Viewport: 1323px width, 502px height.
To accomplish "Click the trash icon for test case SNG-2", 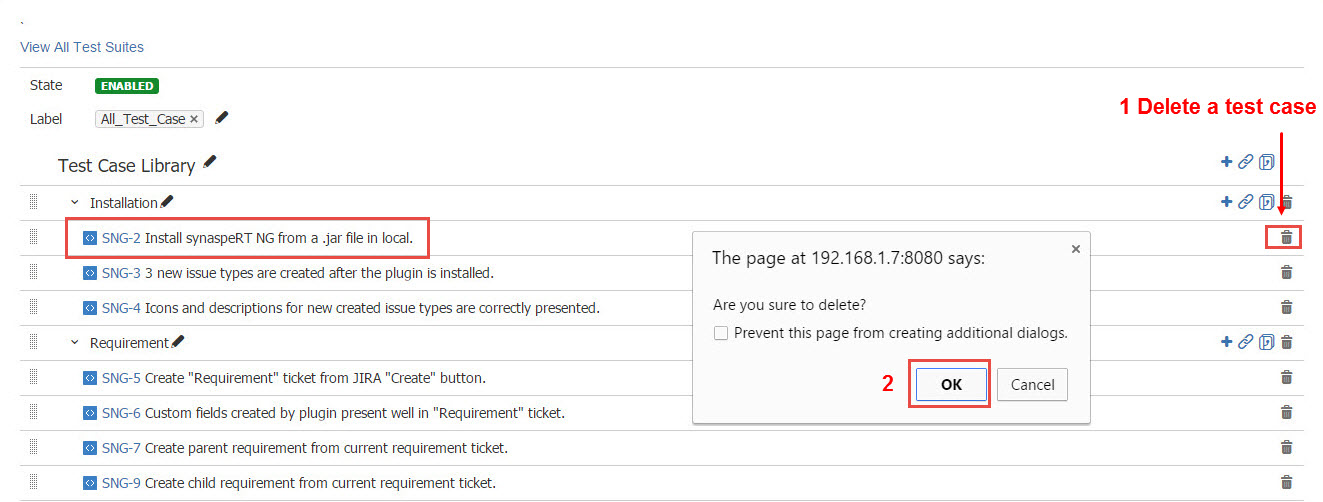I will coord(1287,237).
